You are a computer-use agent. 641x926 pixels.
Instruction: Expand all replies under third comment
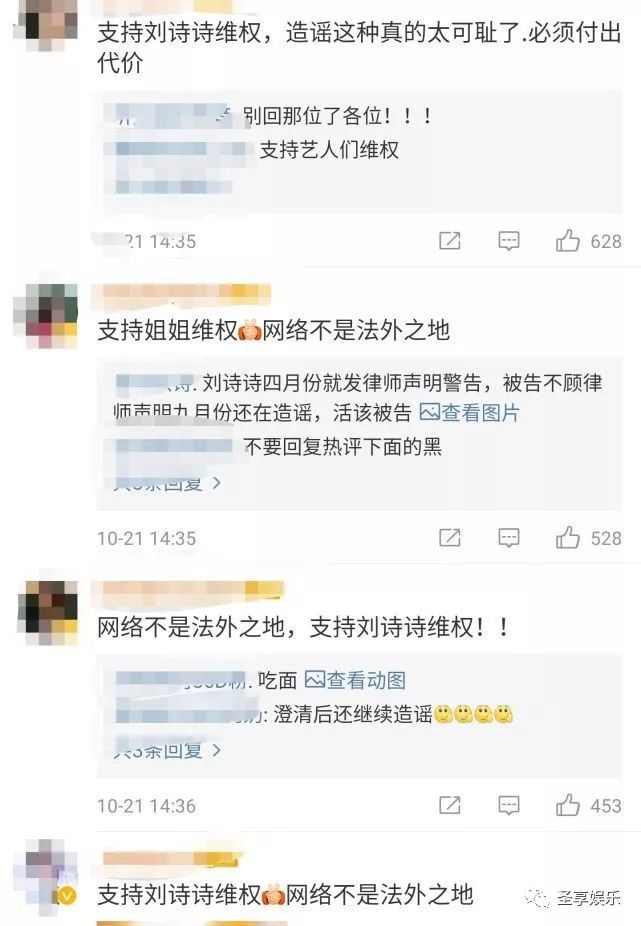tap(167, 751)
